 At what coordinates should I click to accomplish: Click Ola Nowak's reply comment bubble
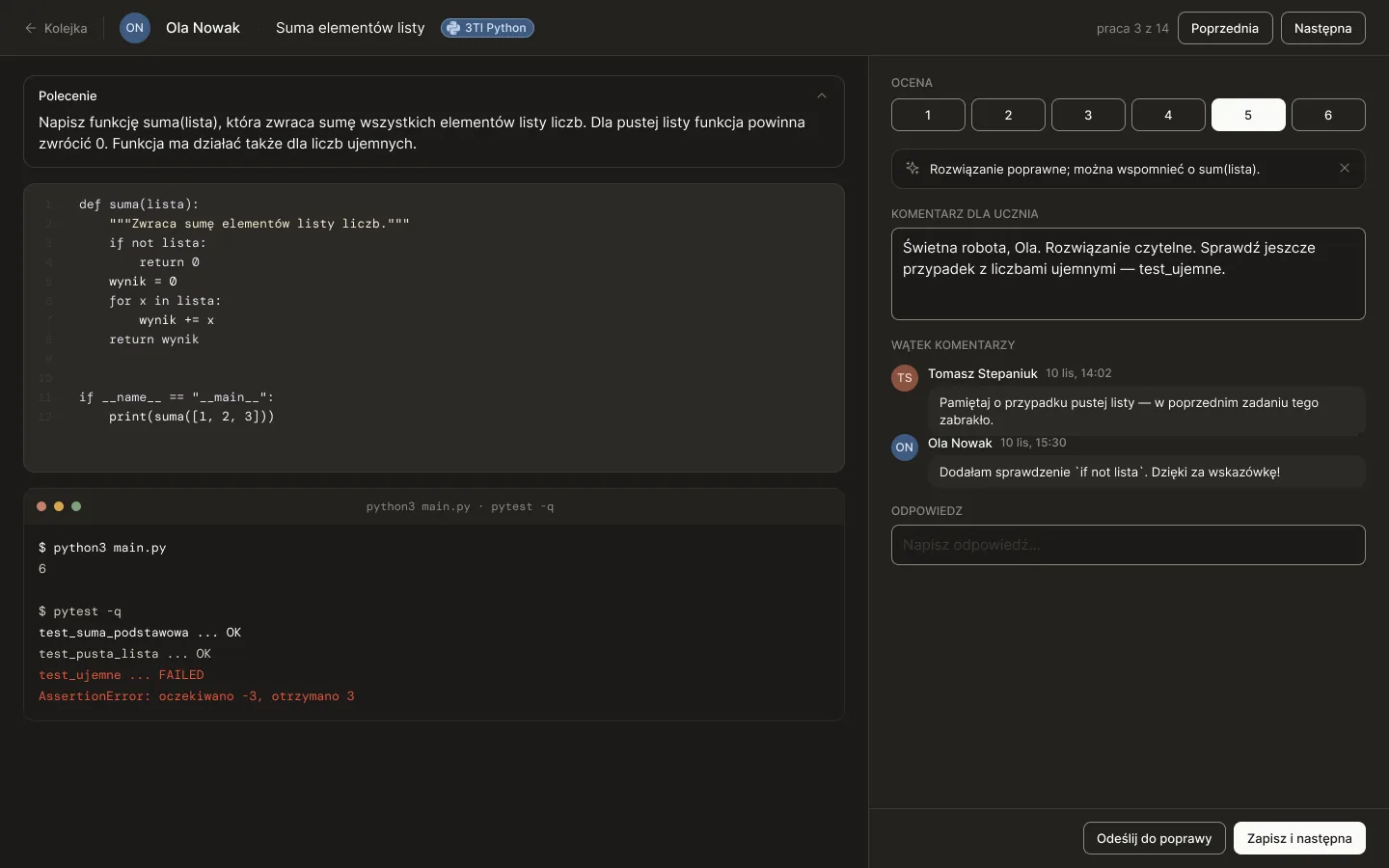click(1147, 473)
